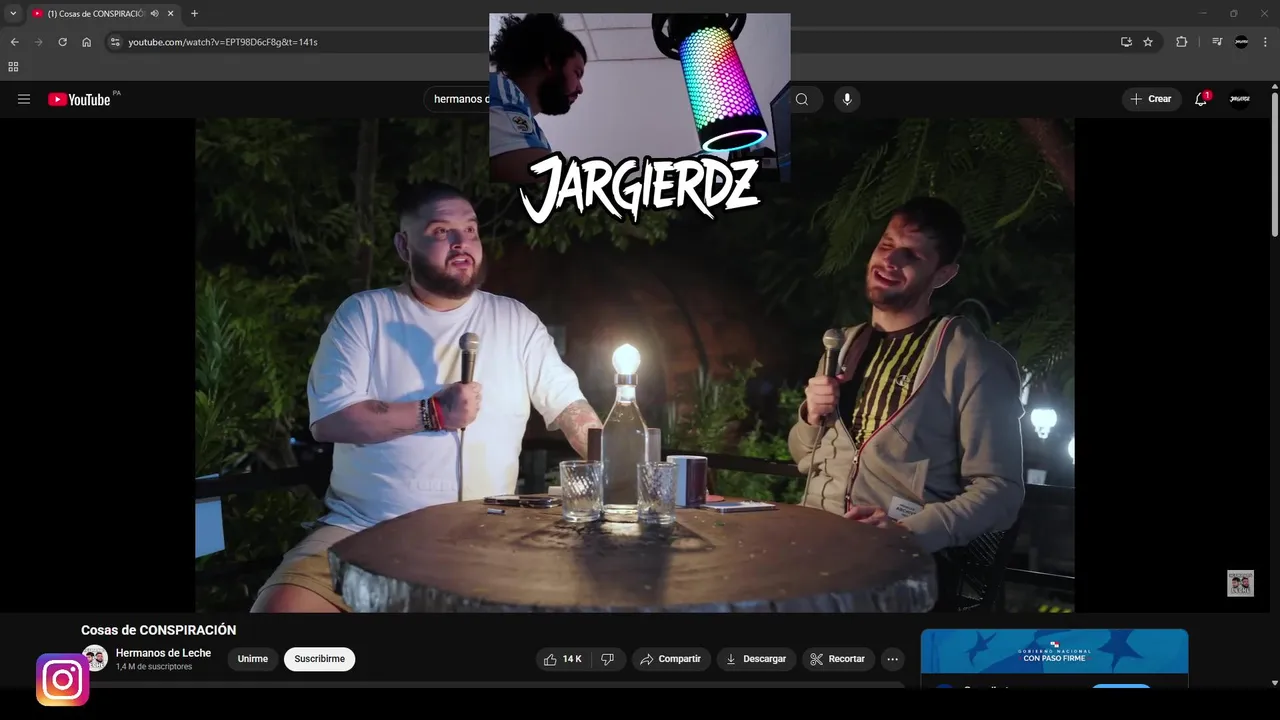The height and width of the screenshot is (720, 1280).
Task: Open the media controls icon
Action: point(1217,42)
